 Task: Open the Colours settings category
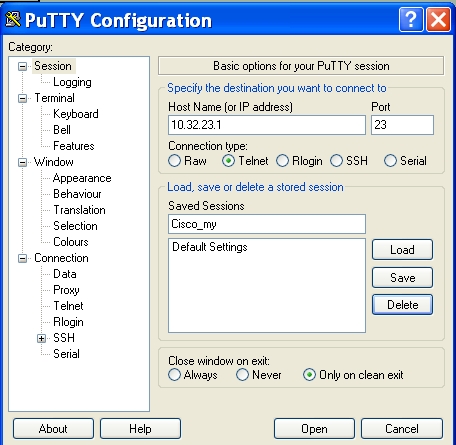71,242
